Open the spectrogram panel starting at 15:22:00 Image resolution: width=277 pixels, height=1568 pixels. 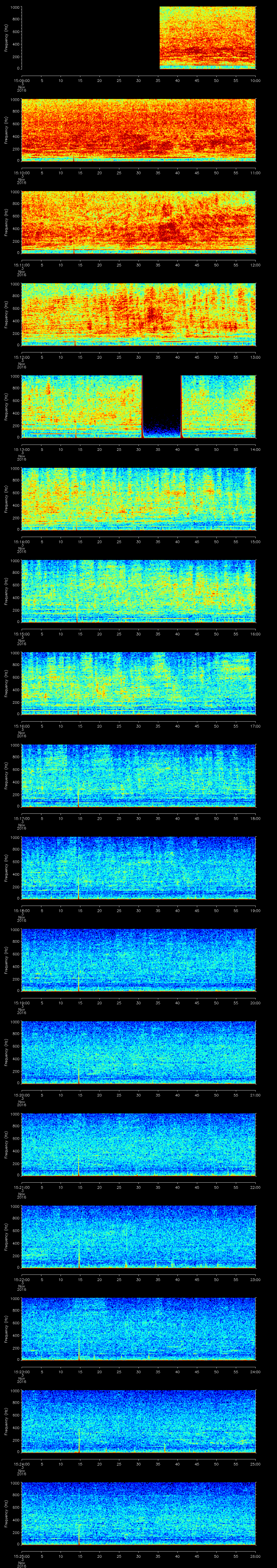[138, 1237]
